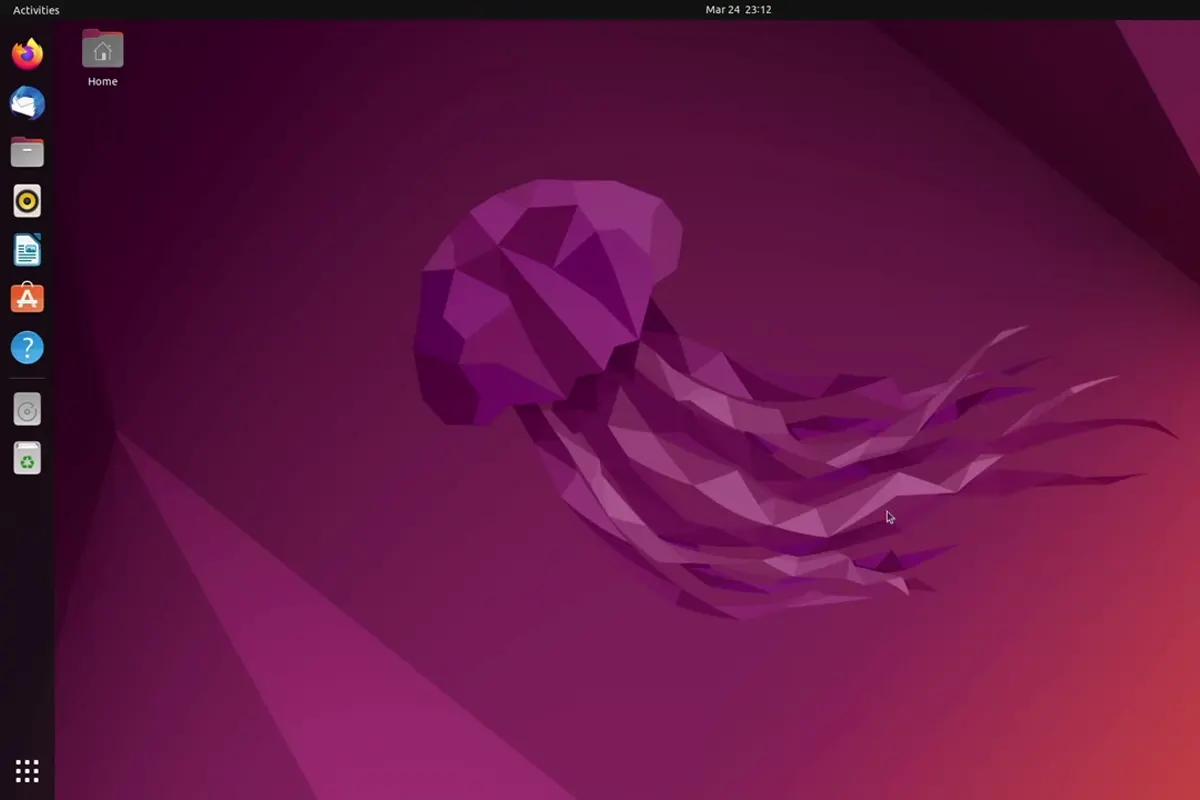Open LibreOffice Writer from the dock

click(27, 250)
